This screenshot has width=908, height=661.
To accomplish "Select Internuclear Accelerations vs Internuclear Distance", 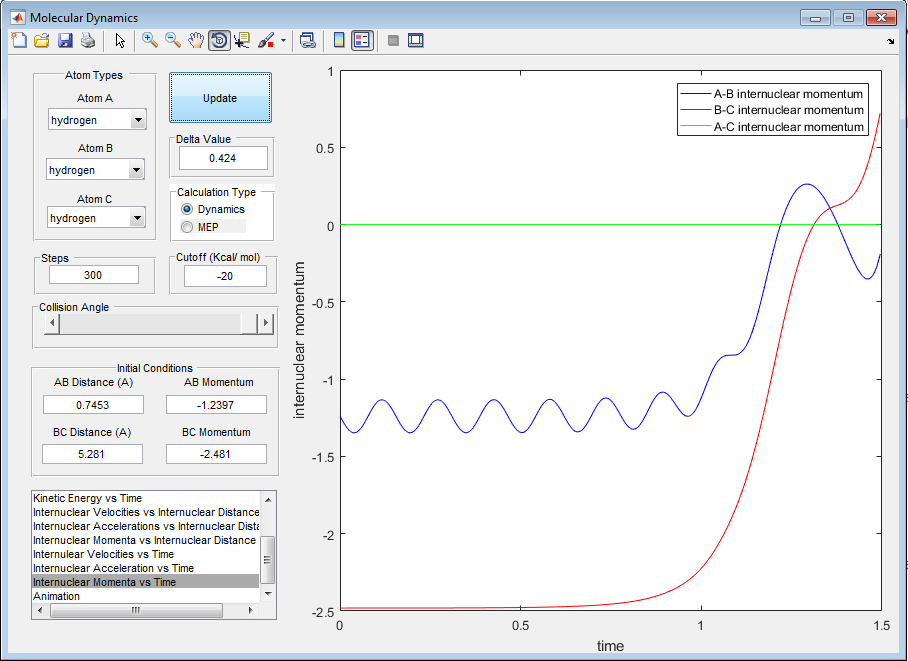I will pyautogui.click(x=146, y=526).
